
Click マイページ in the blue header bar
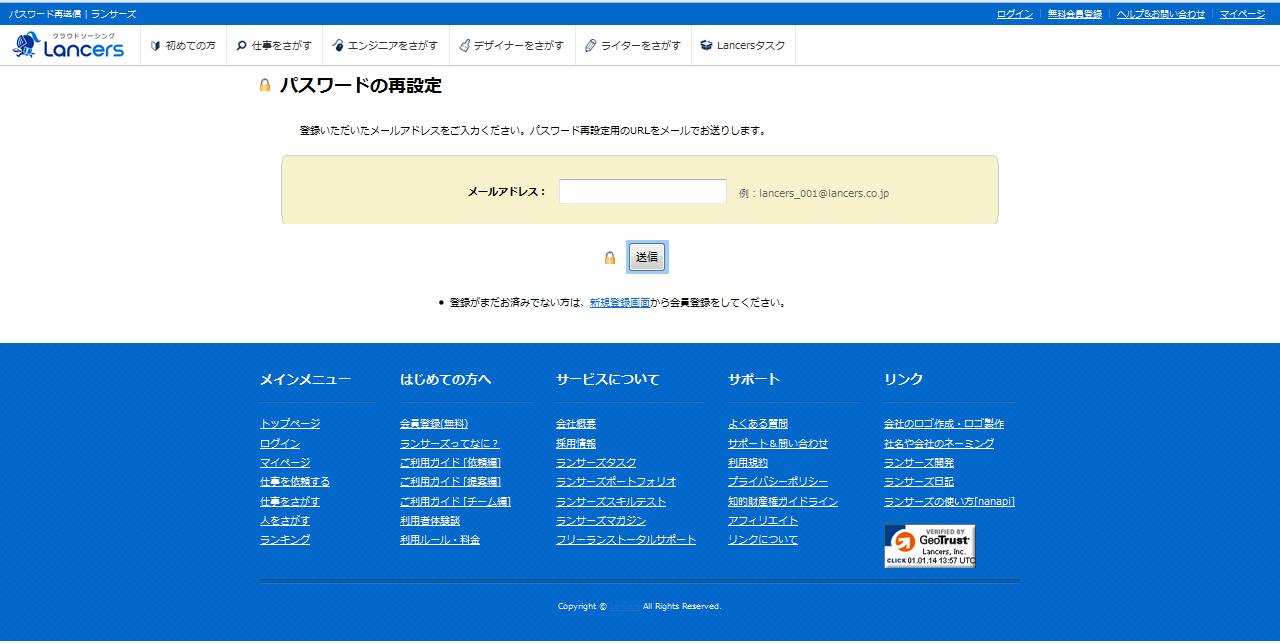tap(1242, 14)
